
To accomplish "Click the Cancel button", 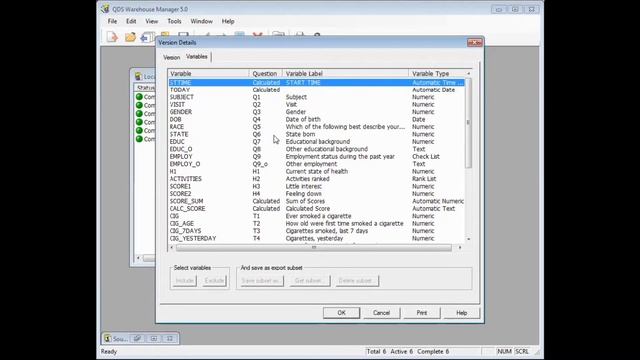I will click(381, 313).
